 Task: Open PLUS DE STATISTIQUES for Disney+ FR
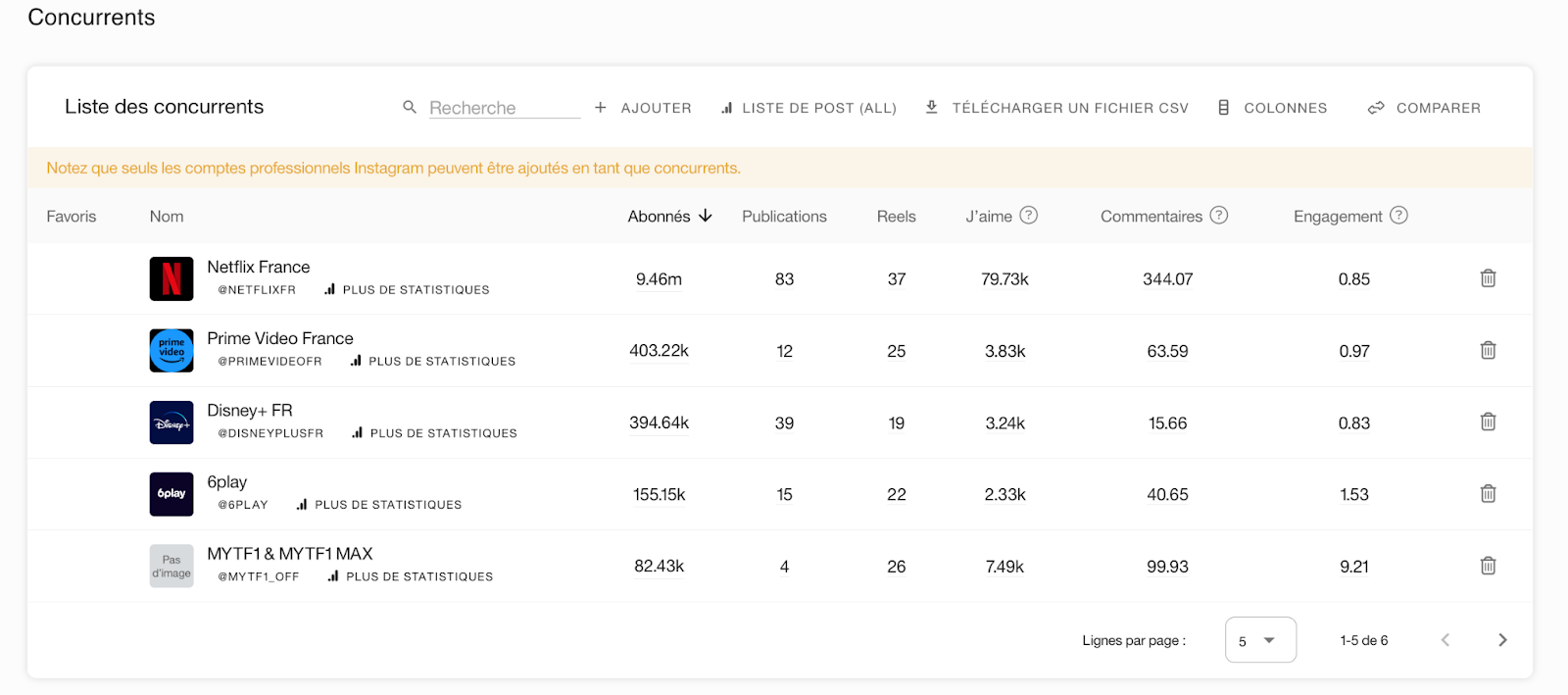tap(434, 432)
